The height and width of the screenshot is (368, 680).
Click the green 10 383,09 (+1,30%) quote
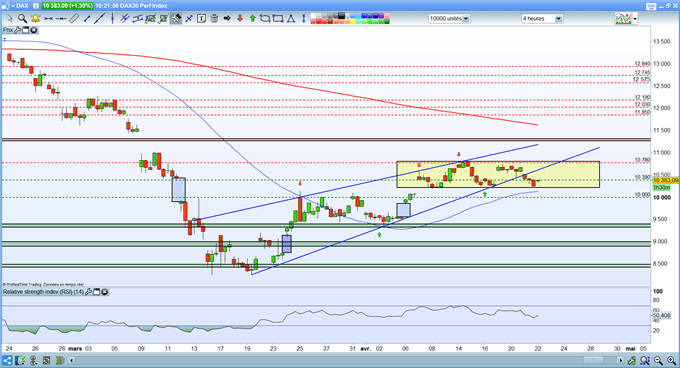pyautogui.click(x=68, y=6)
